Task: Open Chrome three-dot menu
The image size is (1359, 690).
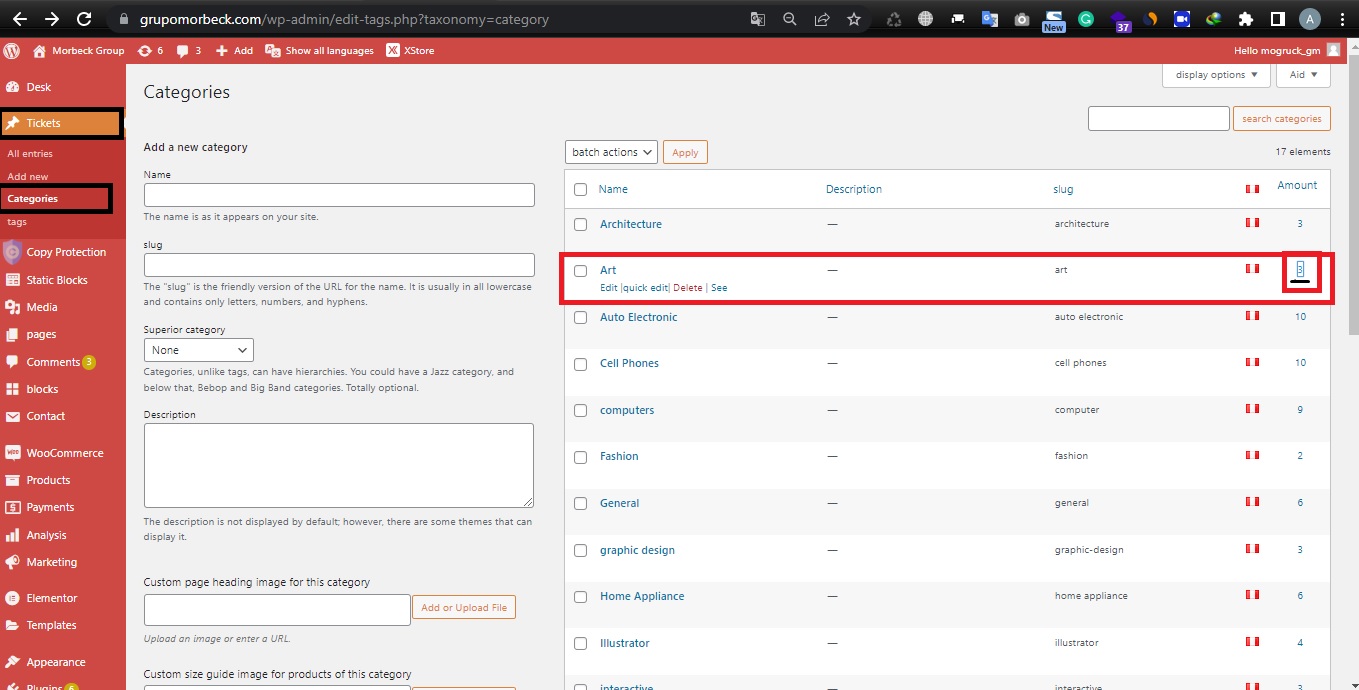Action: click(x=1341, y=19)
